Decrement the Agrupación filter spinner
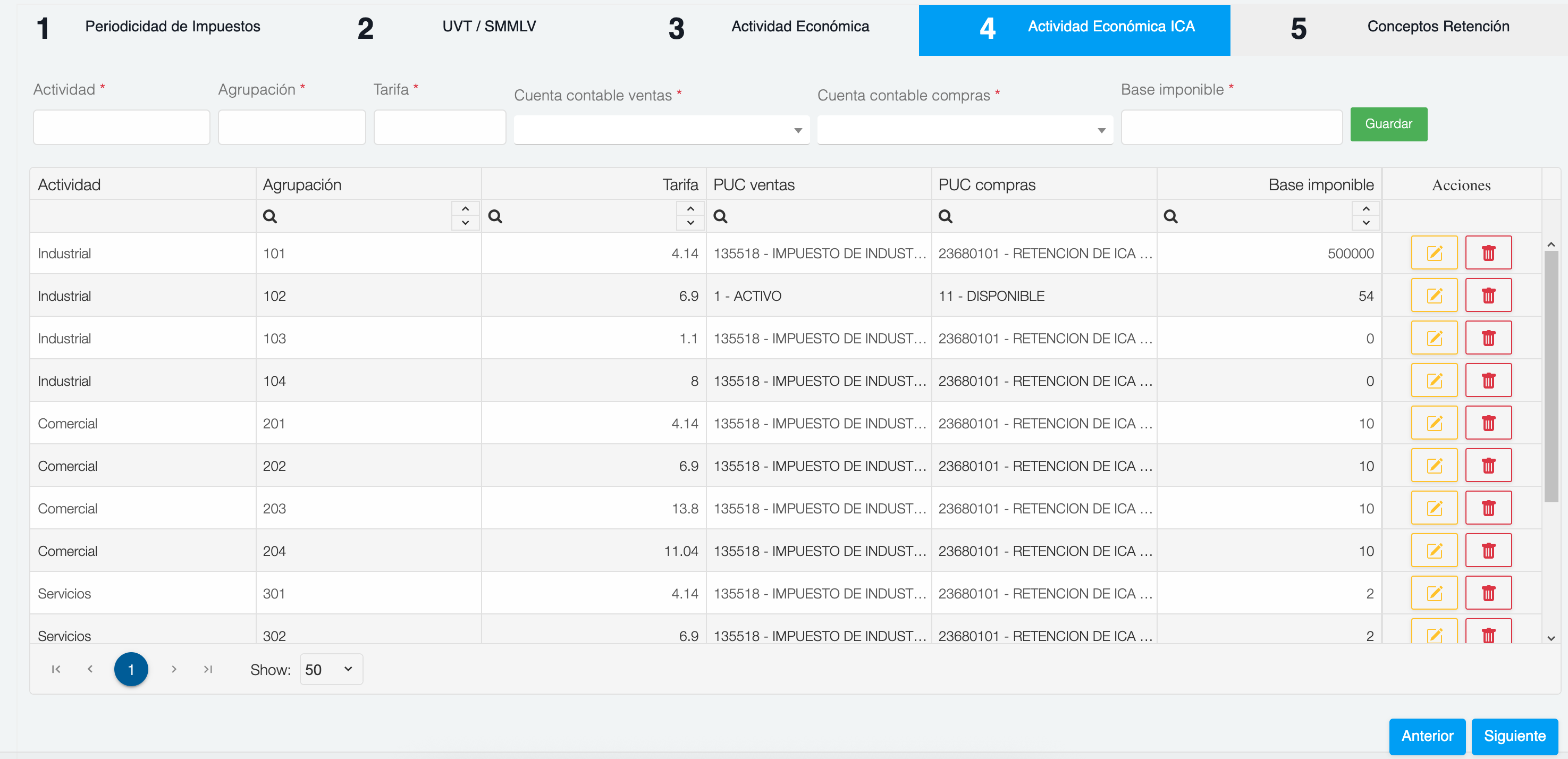Screen dimensions: 1568x759 click(465, 223)
